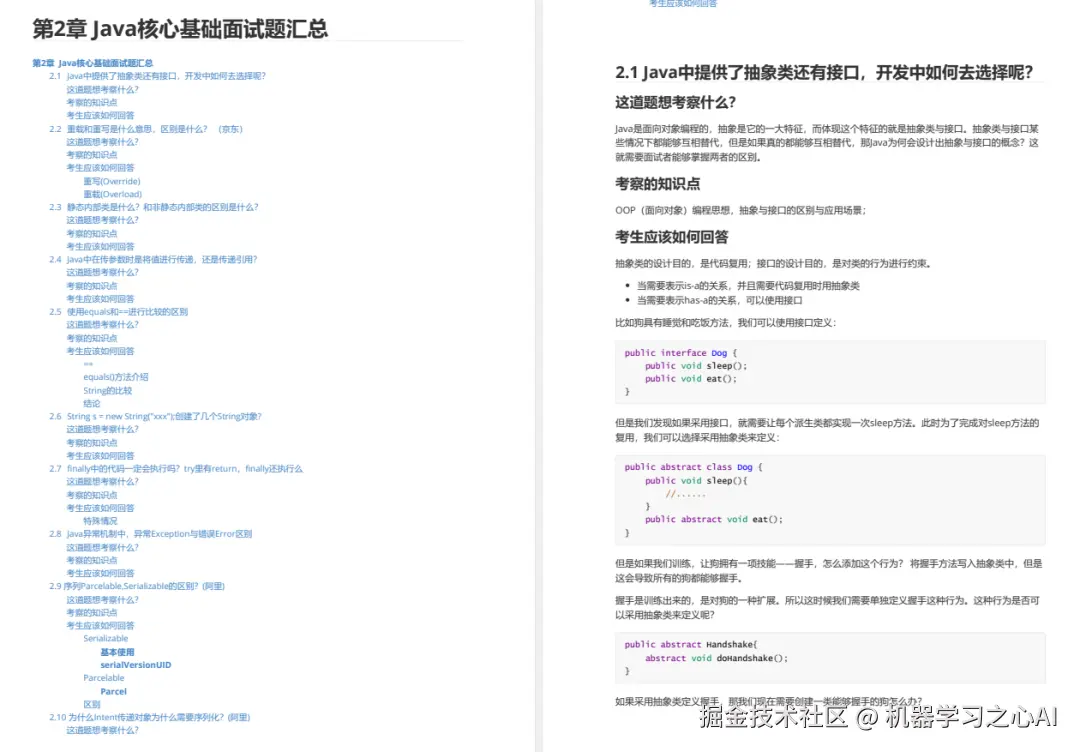
Task: Click paragraph starting 握手是训练出来的
Action: (x=827, y=607)
